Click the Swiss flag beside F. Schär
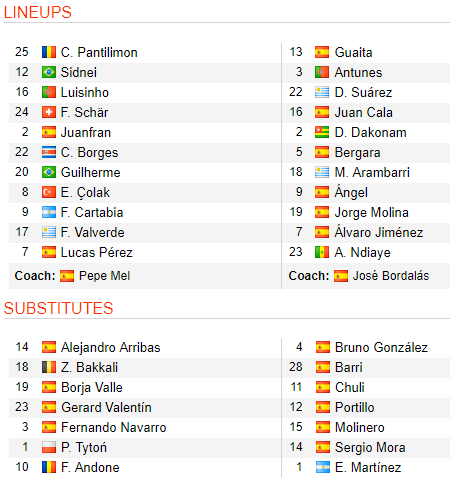Image resolution: width=450 pixels, height=482 pixels. tap(49, 112)
